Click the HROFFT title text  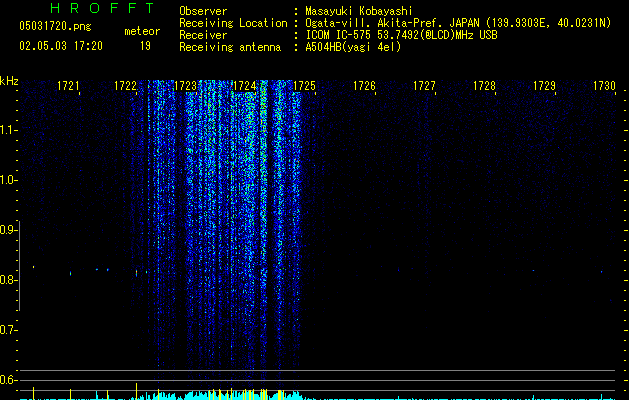[102, 8]
